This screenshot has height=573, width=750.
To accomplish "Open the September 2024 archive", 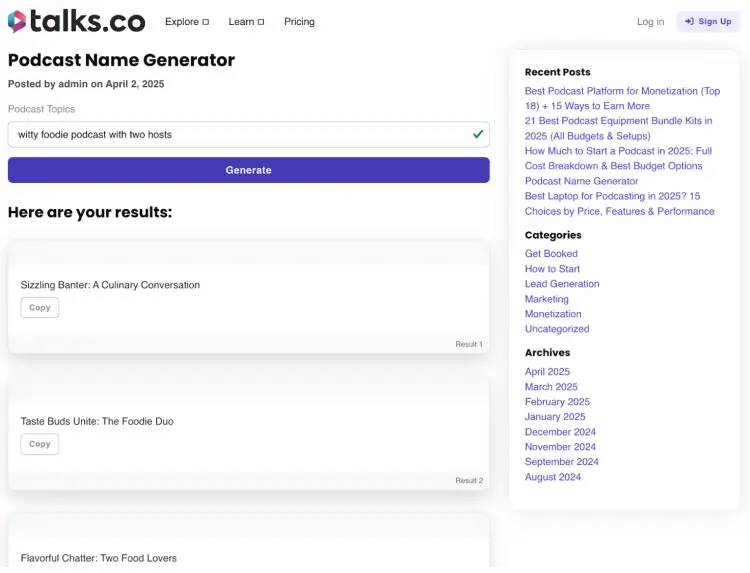I will [562, 462].
